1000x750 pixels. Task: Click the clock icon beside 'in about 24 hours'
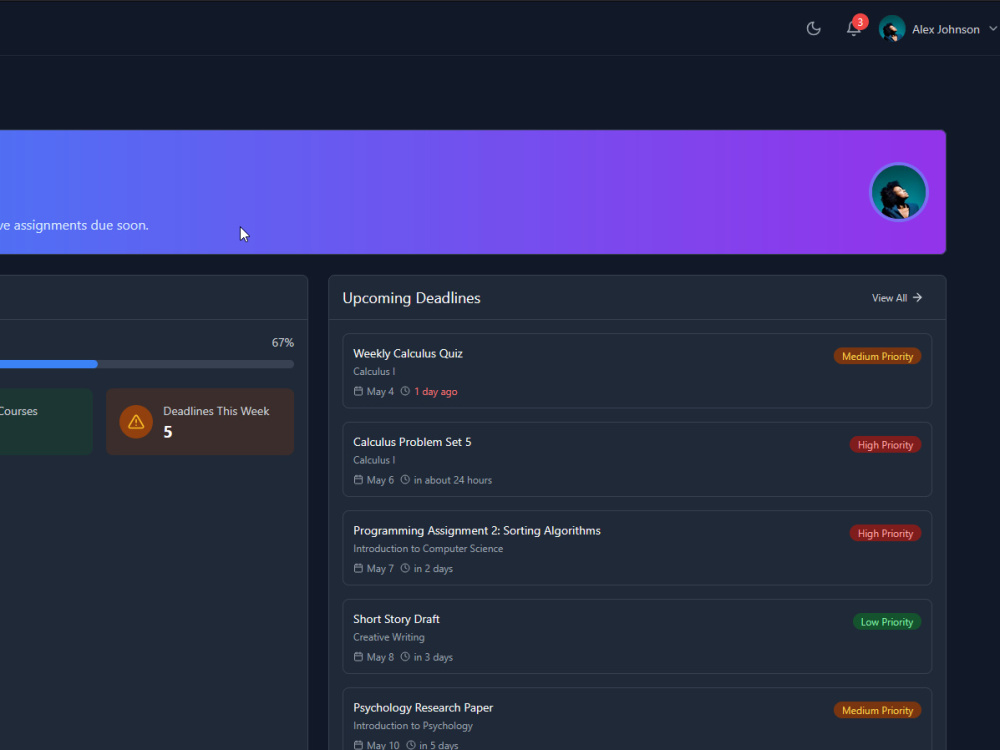pyautogui.click(x=405, y=480)
